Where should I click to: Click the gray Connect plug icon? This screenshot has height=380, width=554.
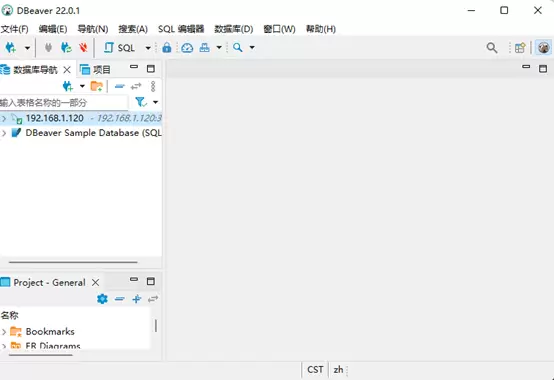tap(48, 47)
